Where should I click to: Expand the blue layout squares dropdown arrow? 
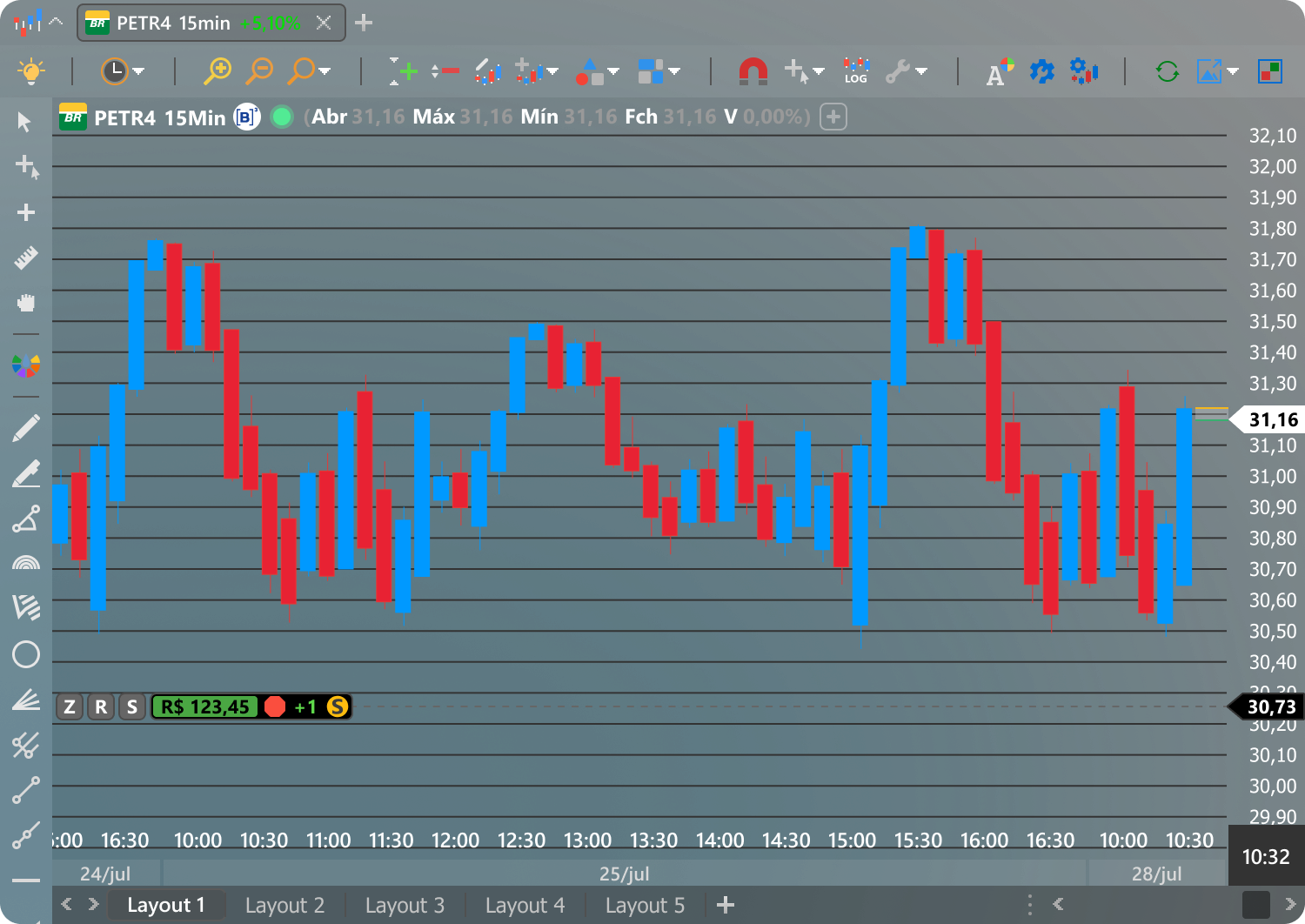pyautogui.click(x=674, y=71)
